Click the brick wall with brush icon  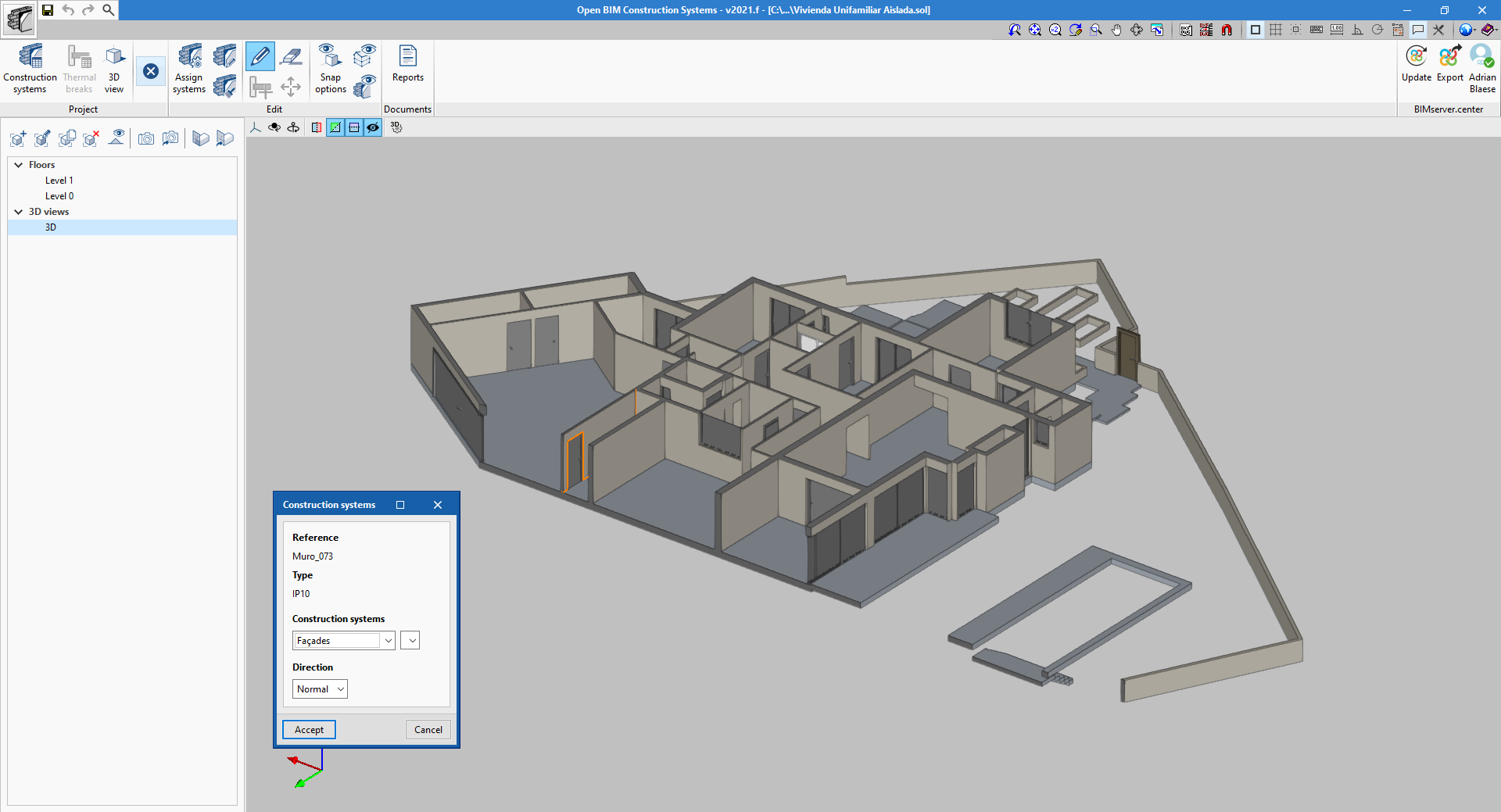pyautogui.click(x=224, y=86)
